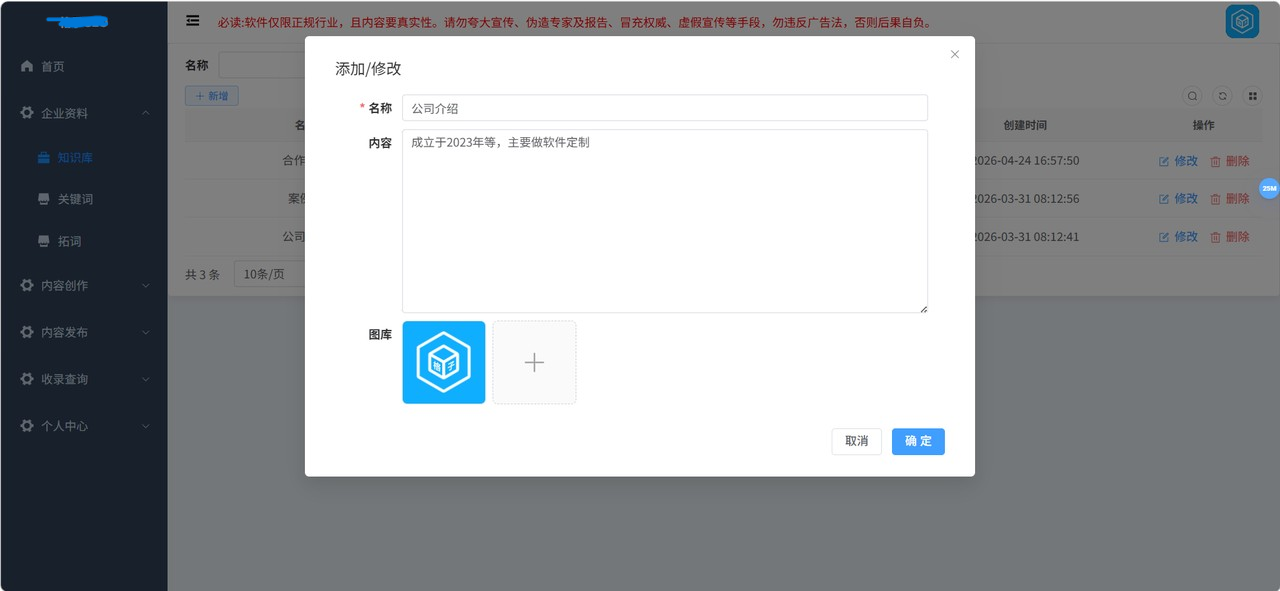Click the 个人中心 gear icon
Viewport: 1280px width, 591px height.
click(x=27, y=426)
